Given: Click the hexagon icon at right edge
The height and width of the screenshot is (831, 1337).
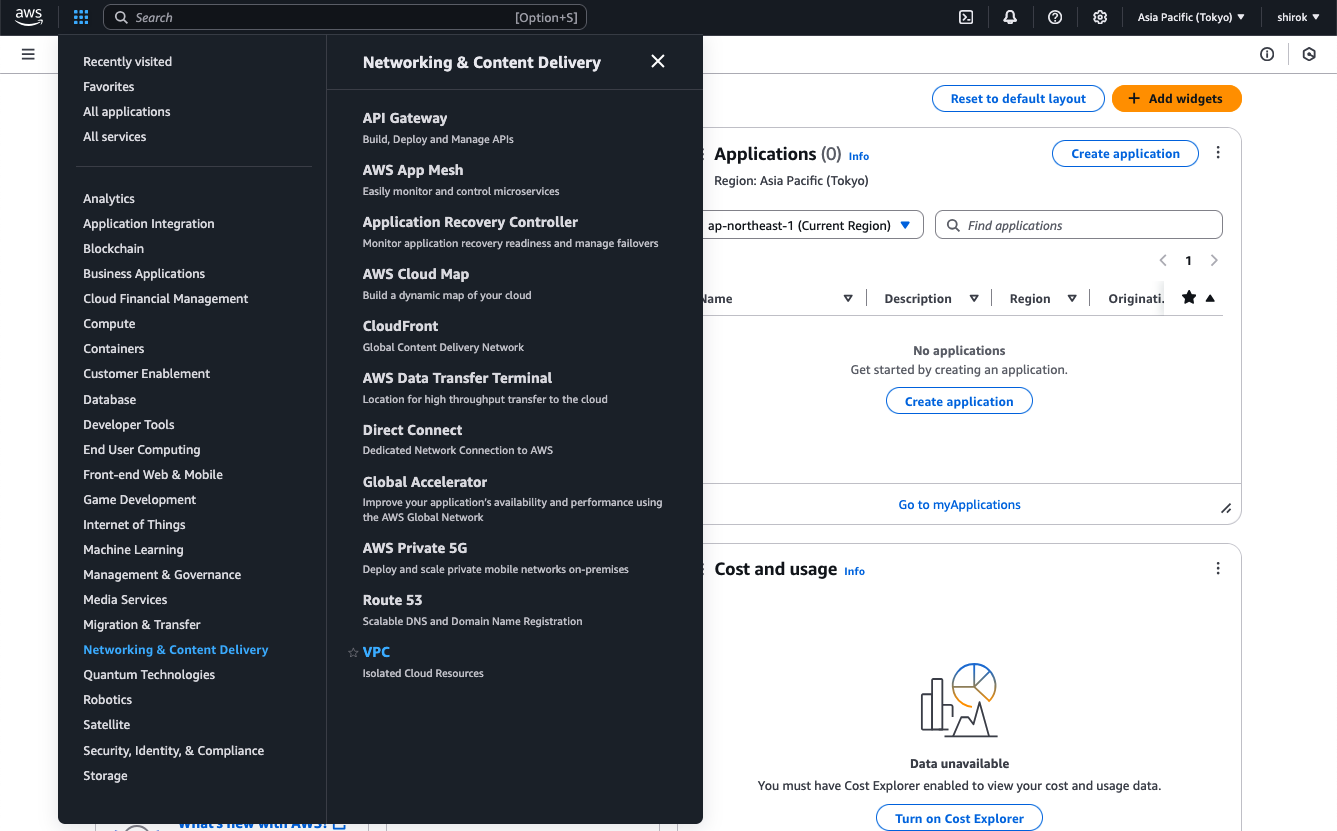Looking at the screenshot, I should [1309, 54].
